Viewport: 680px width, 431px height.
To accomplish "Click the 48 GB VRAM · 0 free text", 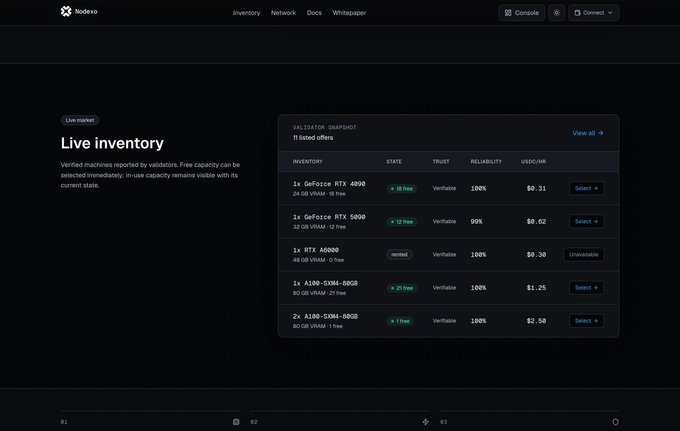I will click(x=318, y=260).
